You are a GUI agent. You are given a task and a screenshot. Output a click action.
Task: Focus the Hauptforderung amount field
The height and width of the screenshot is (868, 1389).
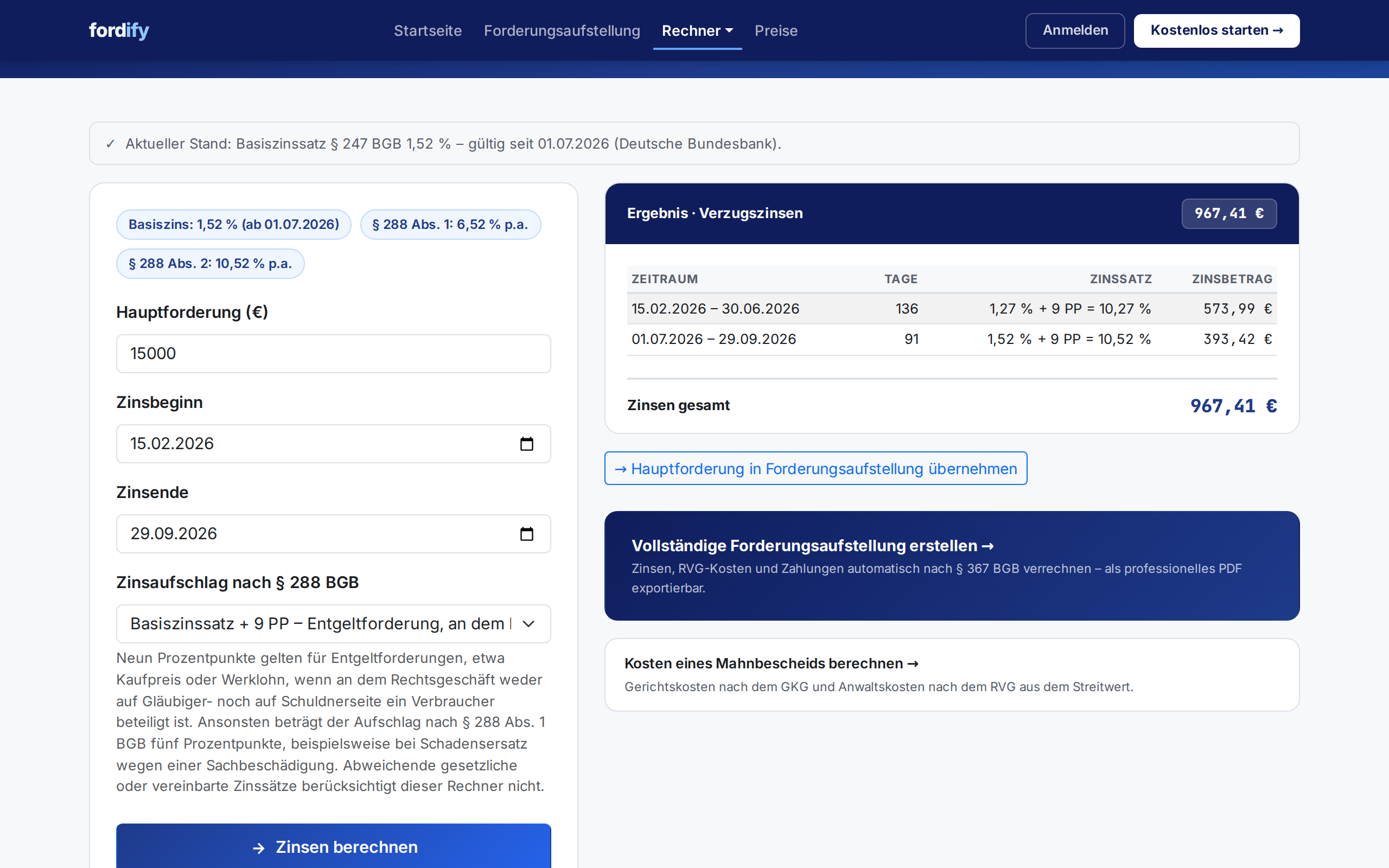click(334, 354)
